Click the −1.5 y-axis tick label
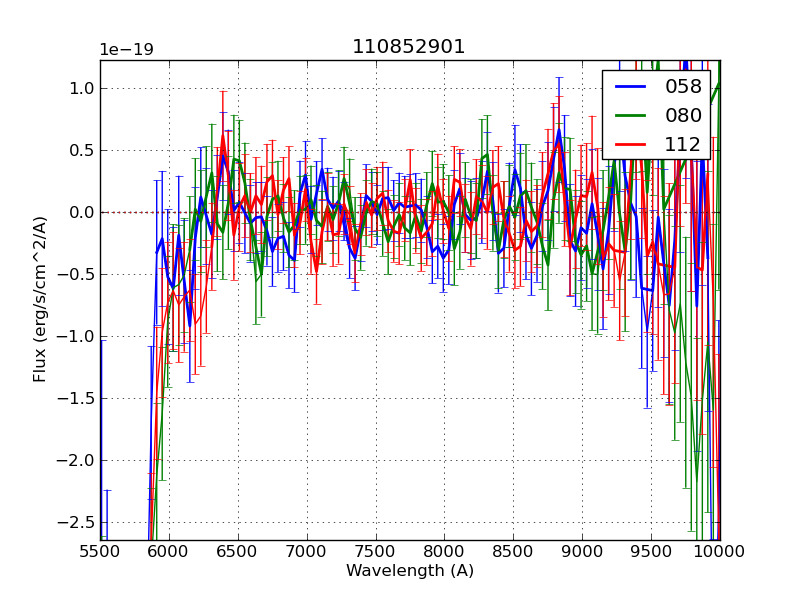The width and height of the screenshot is (800, 600). (x=76, y=398)
